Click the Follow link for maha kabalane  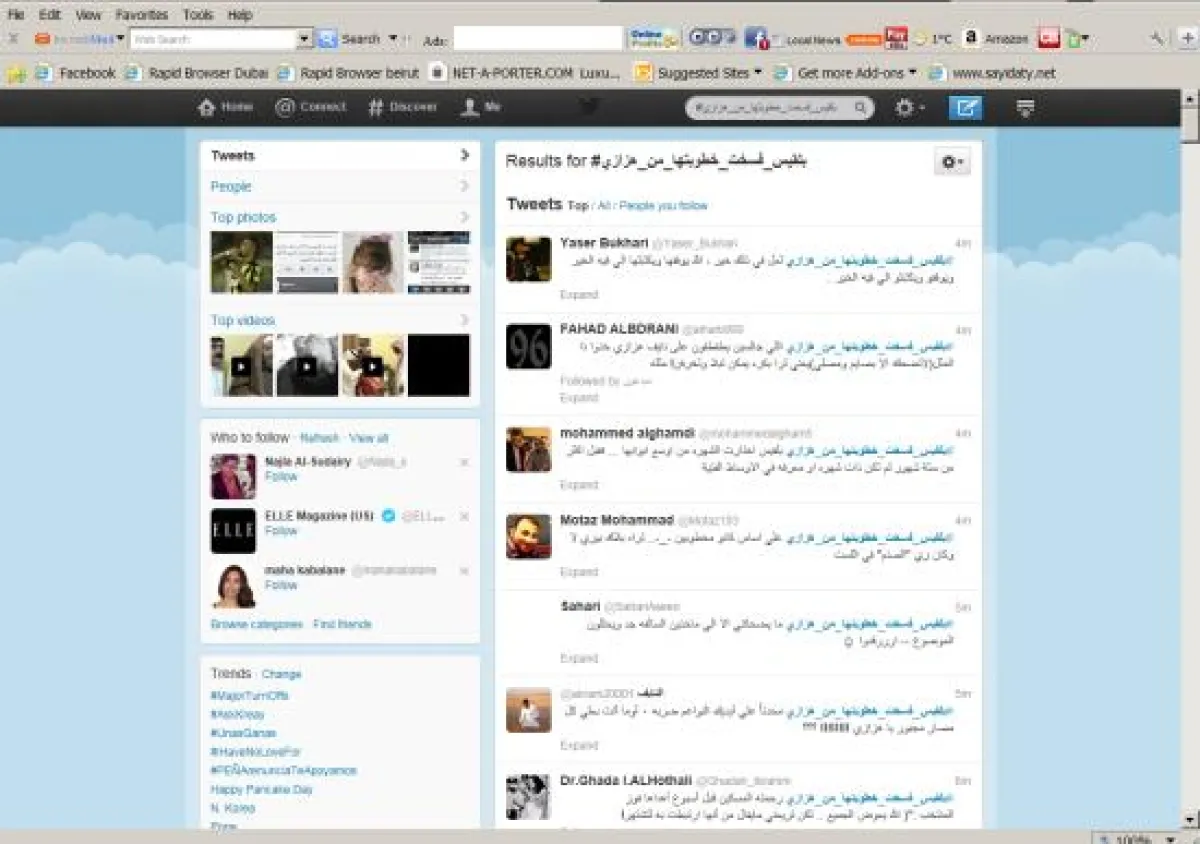coord(281,585)
